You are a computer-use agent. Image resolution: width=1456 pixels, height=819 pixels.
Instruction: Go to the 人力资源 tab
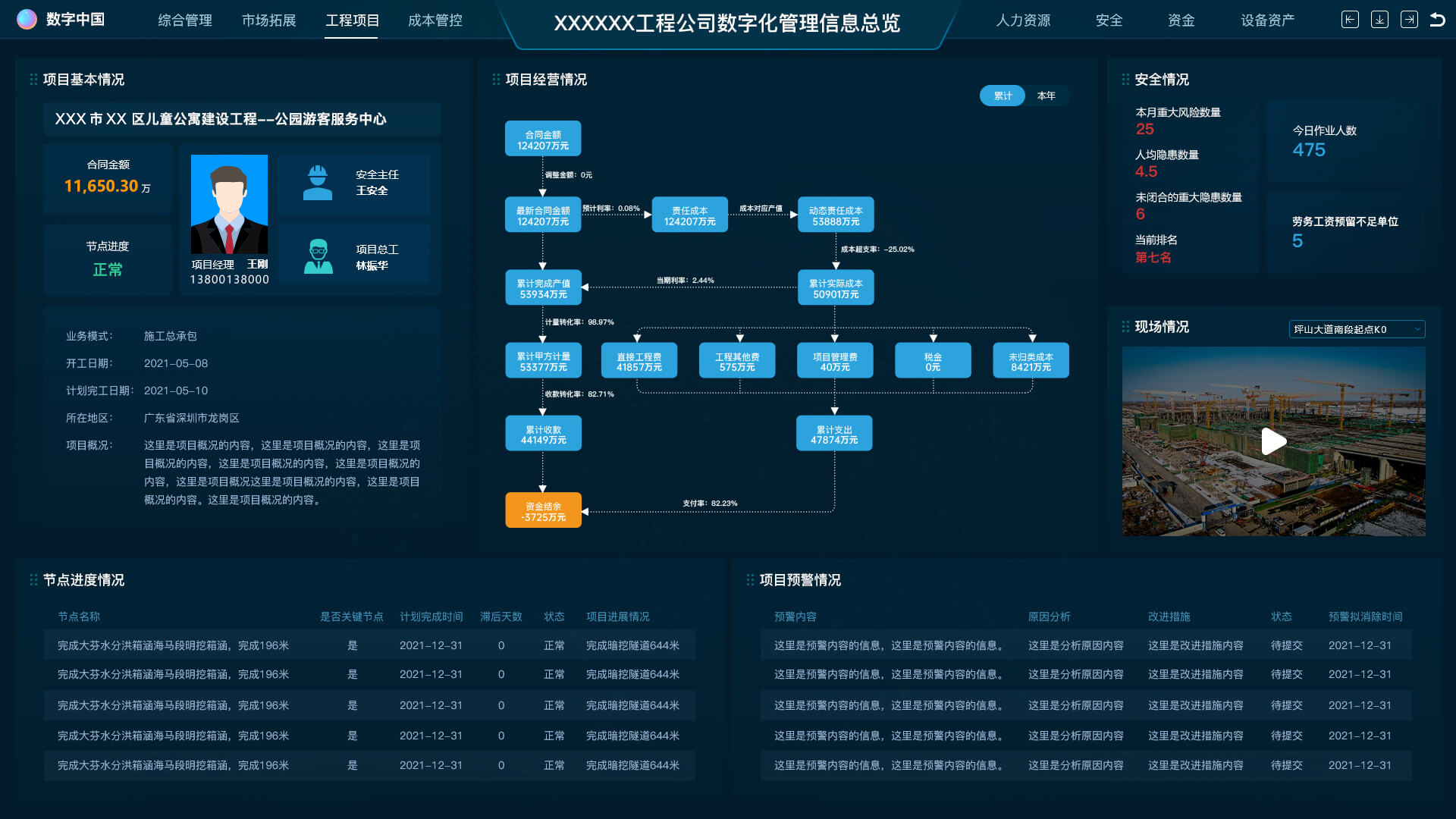[x=1023, y=20]
